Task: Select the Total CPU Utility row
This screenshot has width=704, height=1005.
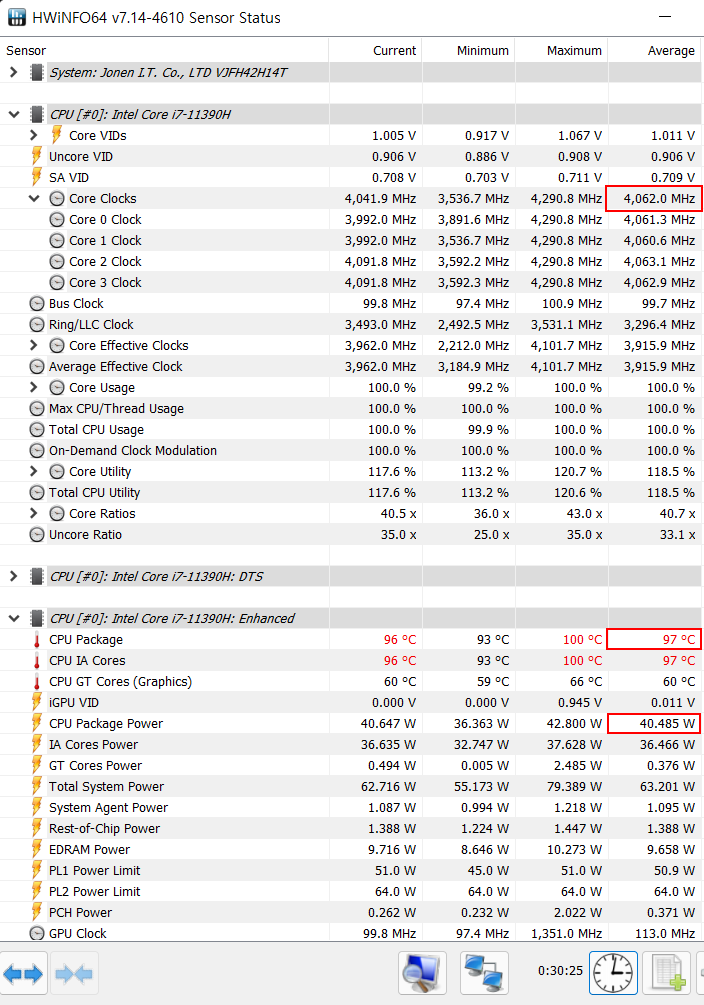Action: [351, 492]
